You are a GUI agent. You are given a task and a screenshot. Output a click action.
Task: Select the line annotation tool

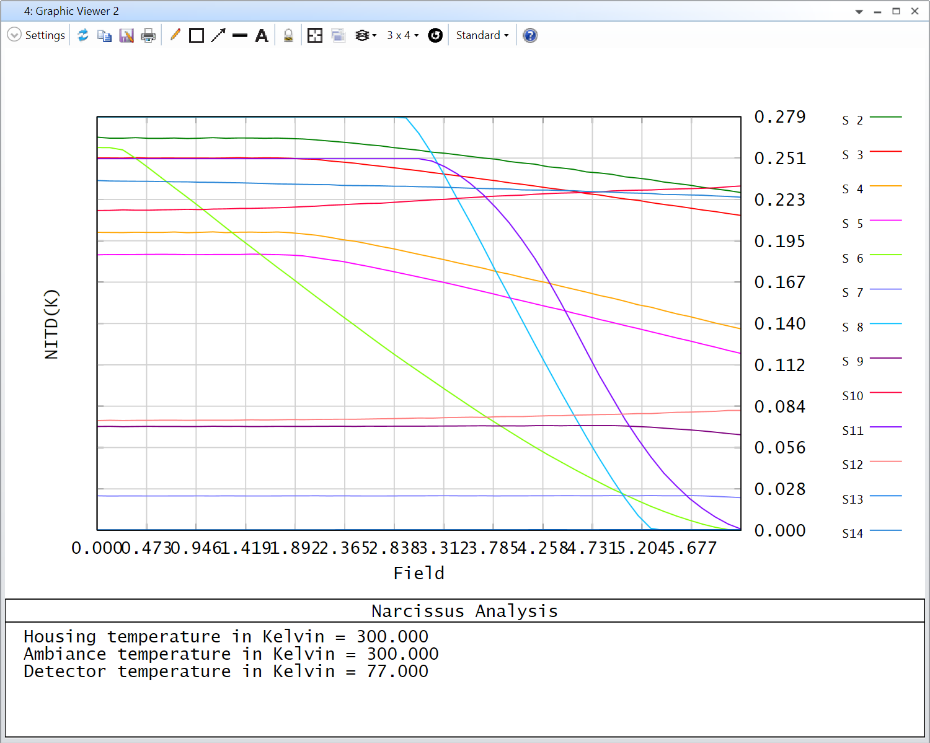(x=239, y=35)
